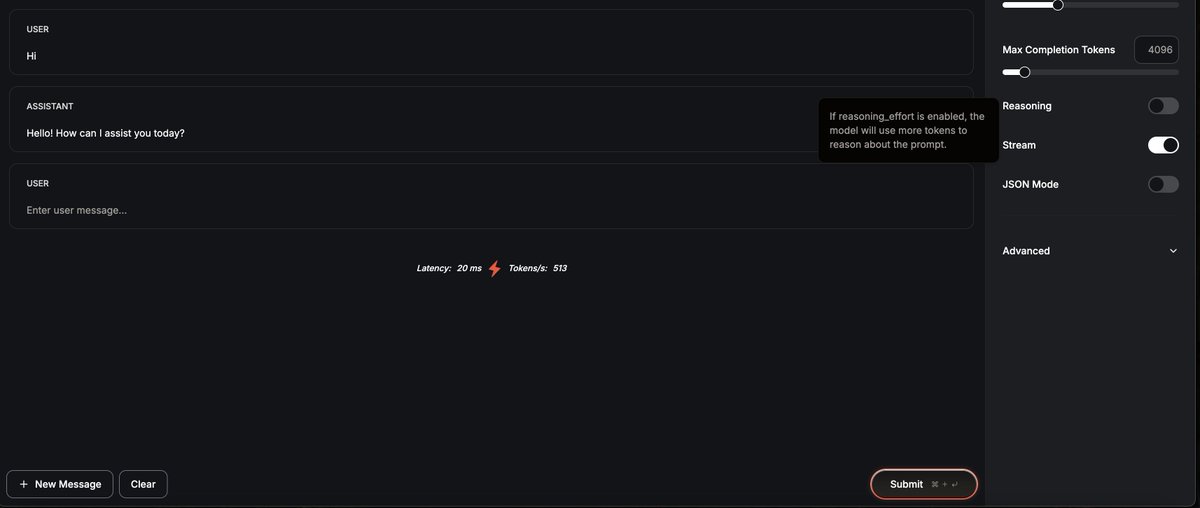Click the USER label above the empty message
The height and width of the screenshot is (508, 1200).
(x=38, y=184)
